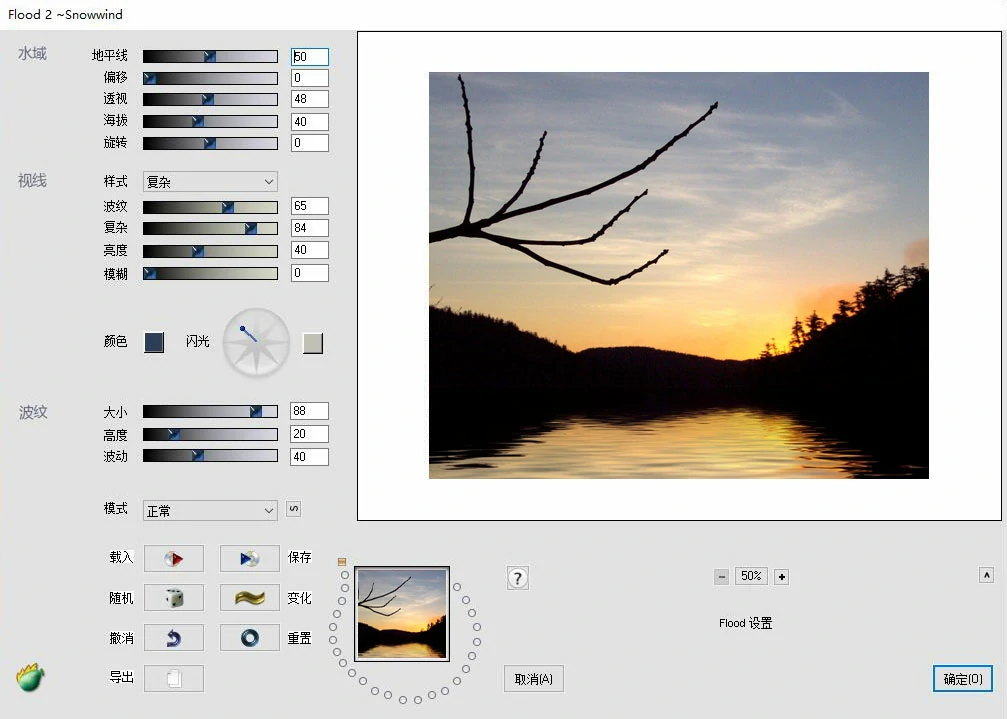Click the 海拔 altitude slider
The height and width of the screenshot is (719, 1007).
210,121
